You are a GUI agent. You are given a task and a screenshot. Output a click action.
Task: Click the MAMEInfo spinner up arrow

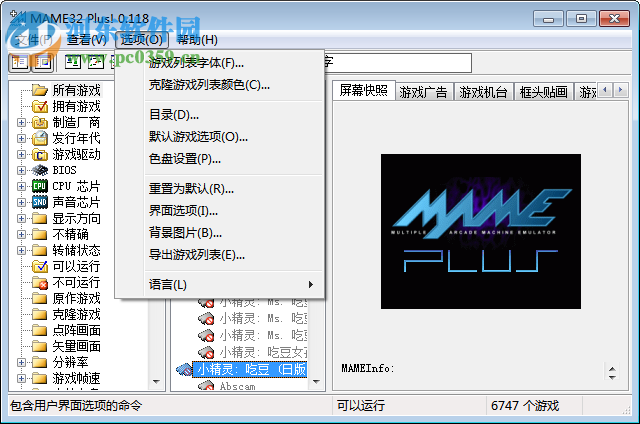click(x=612, y=369)
